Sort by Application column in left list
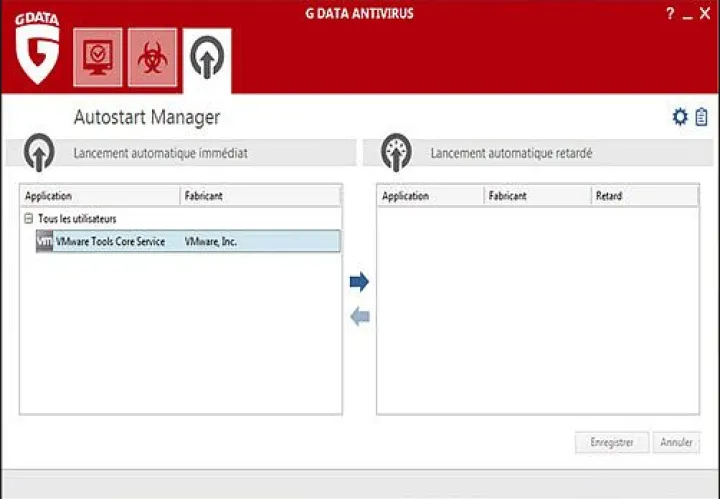Viewport: 720px width, 499px height. tap(100, 196)
